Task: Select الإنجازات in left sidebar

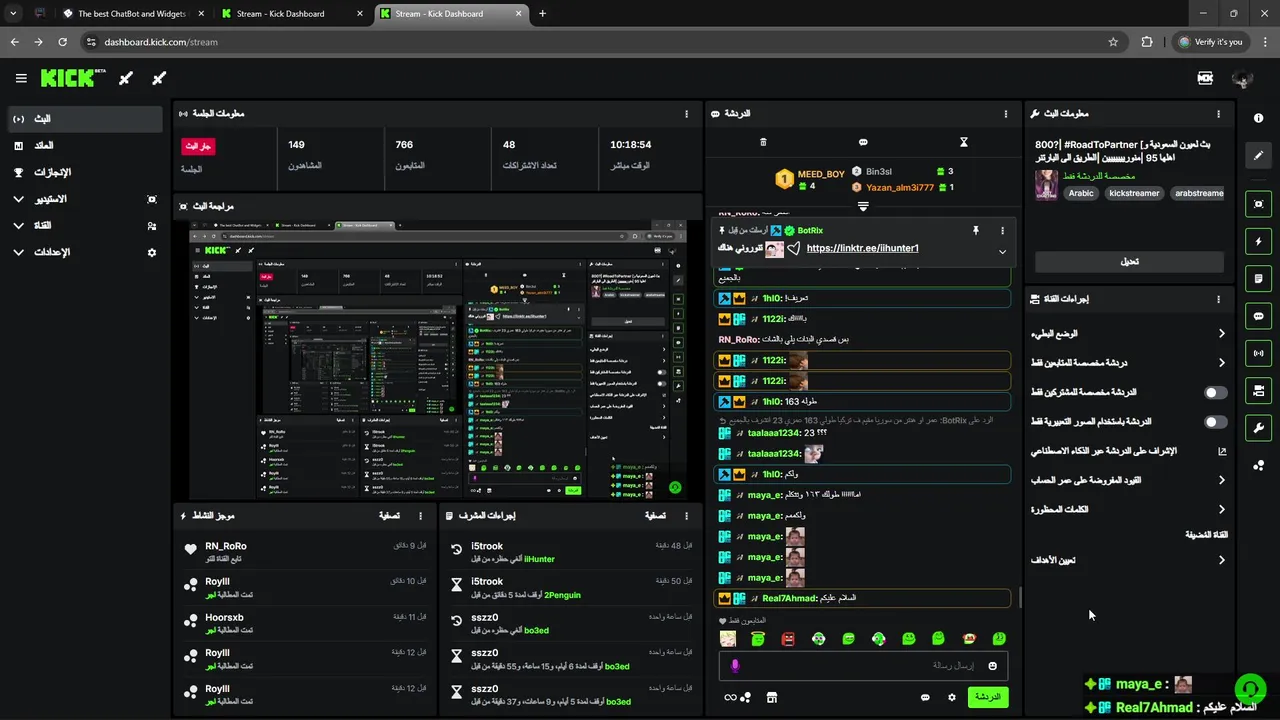Action: [84, 173]
